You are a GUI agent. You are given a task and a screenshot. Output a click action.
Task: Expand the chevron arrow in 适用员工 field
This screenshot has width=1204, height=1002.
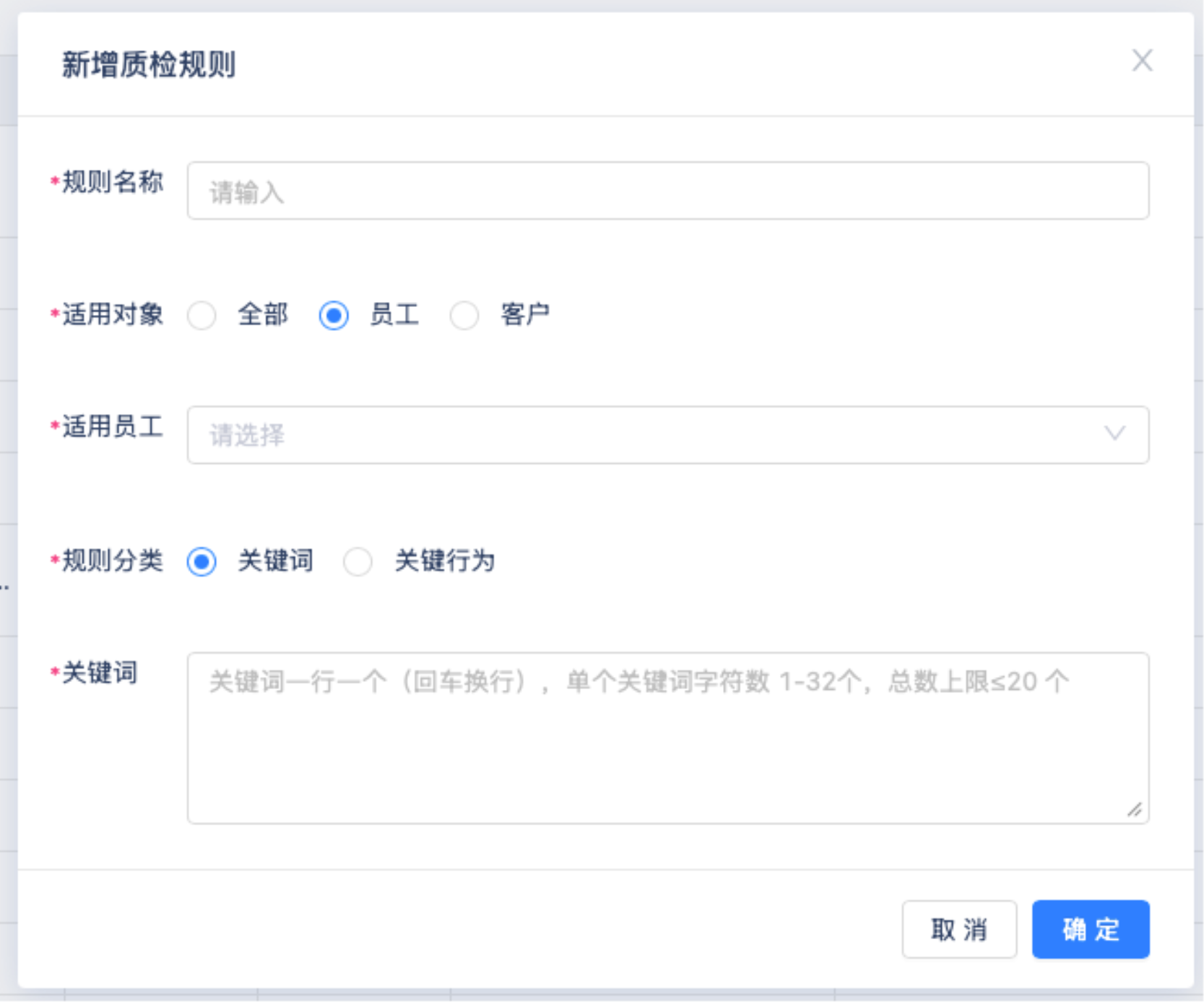(x=1114, y=434)
